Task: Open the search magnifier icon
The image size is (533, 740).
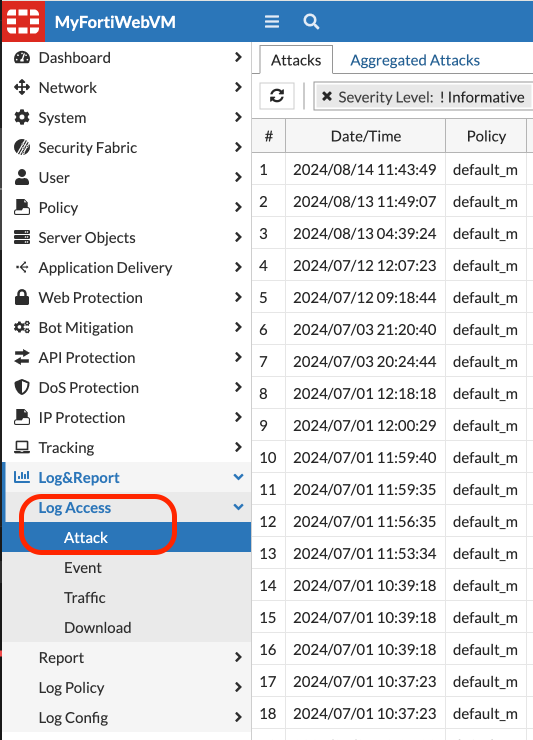Action: click(x=311, y=21)
